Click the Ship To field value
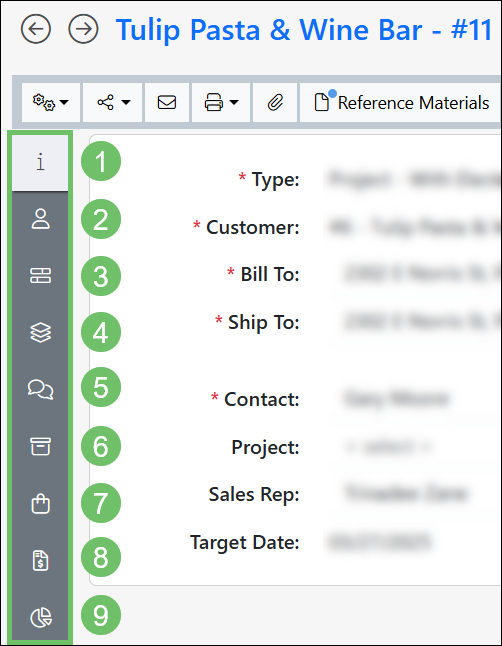The width and height of the screenshot is (502, 646). point(422,321)
